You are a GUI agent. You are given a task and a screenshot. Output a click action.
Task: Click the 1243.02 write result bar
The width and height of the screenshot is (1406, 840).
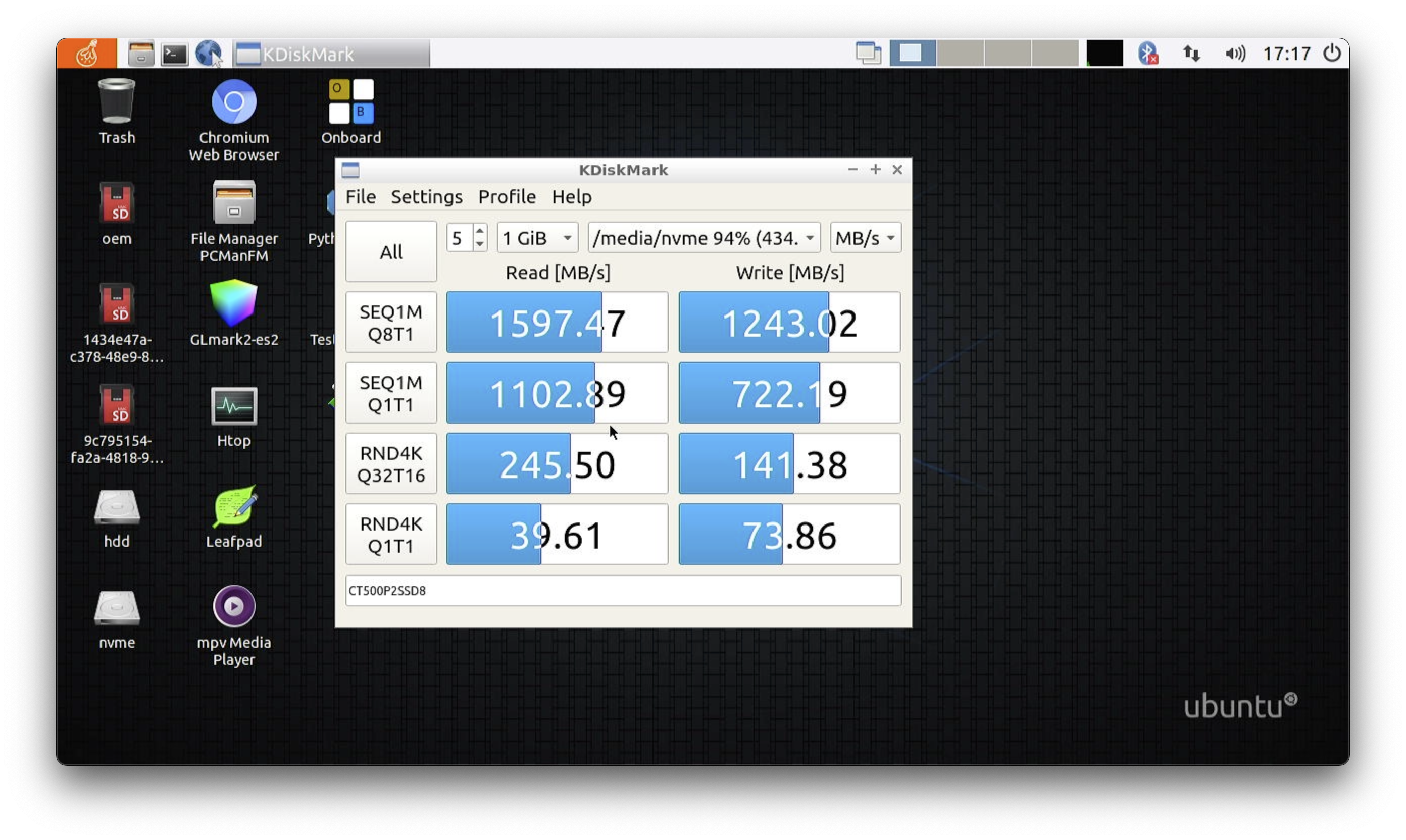(789, 322)
